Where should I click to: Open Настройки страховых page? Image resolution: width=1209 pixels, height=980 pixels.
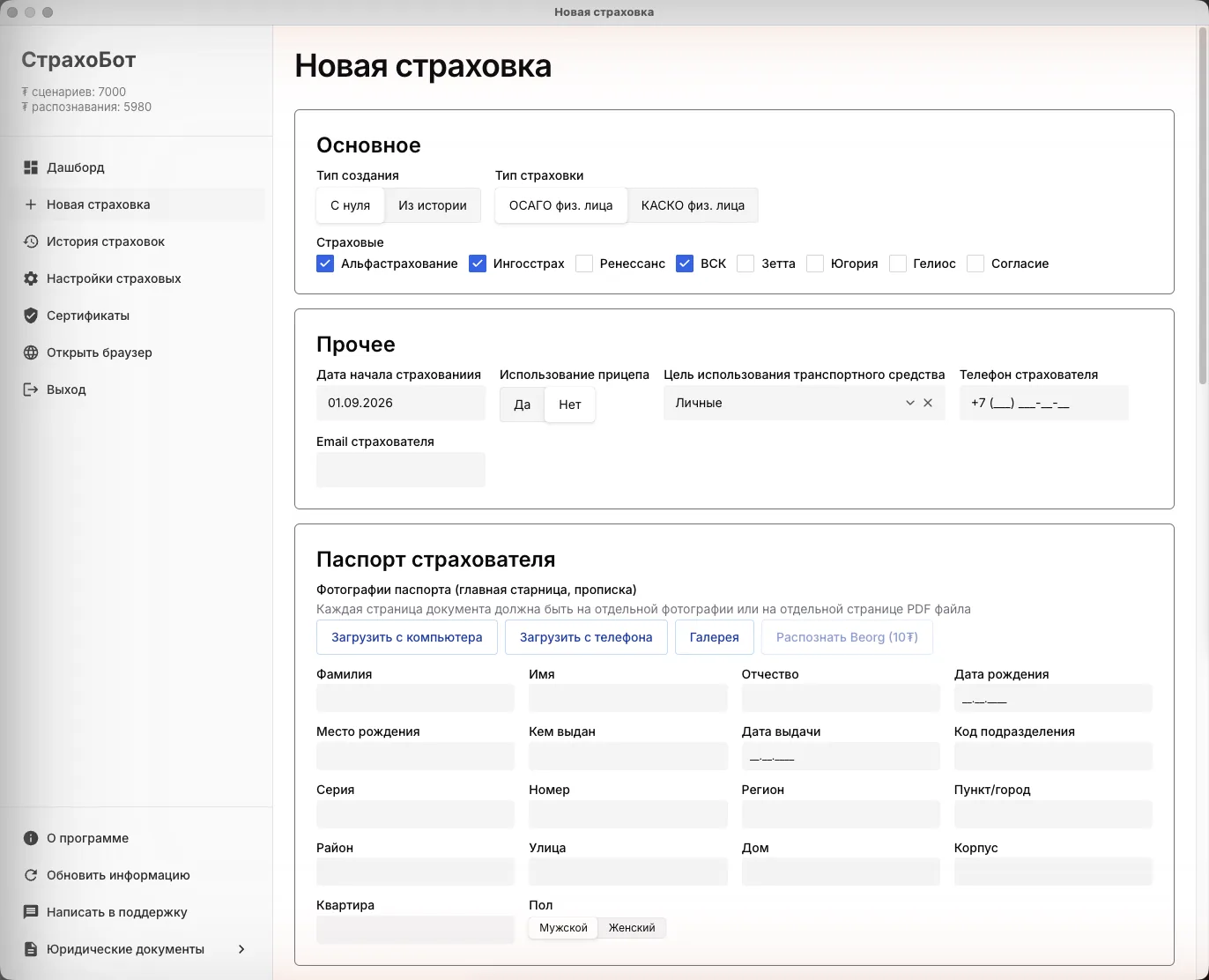coord(136,278)
